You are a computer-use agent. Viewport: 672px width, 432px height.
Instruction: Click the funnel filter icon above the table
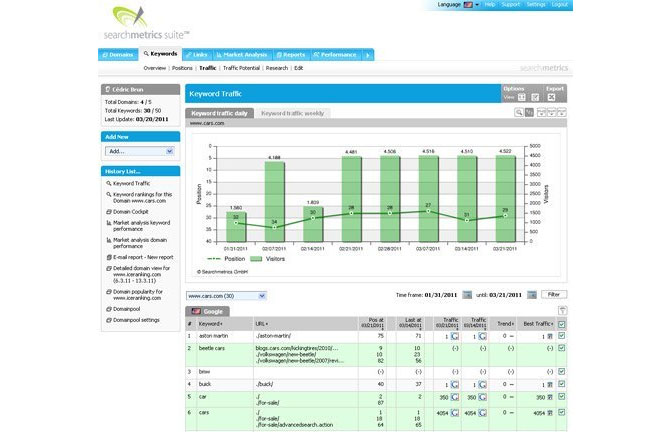563,310
